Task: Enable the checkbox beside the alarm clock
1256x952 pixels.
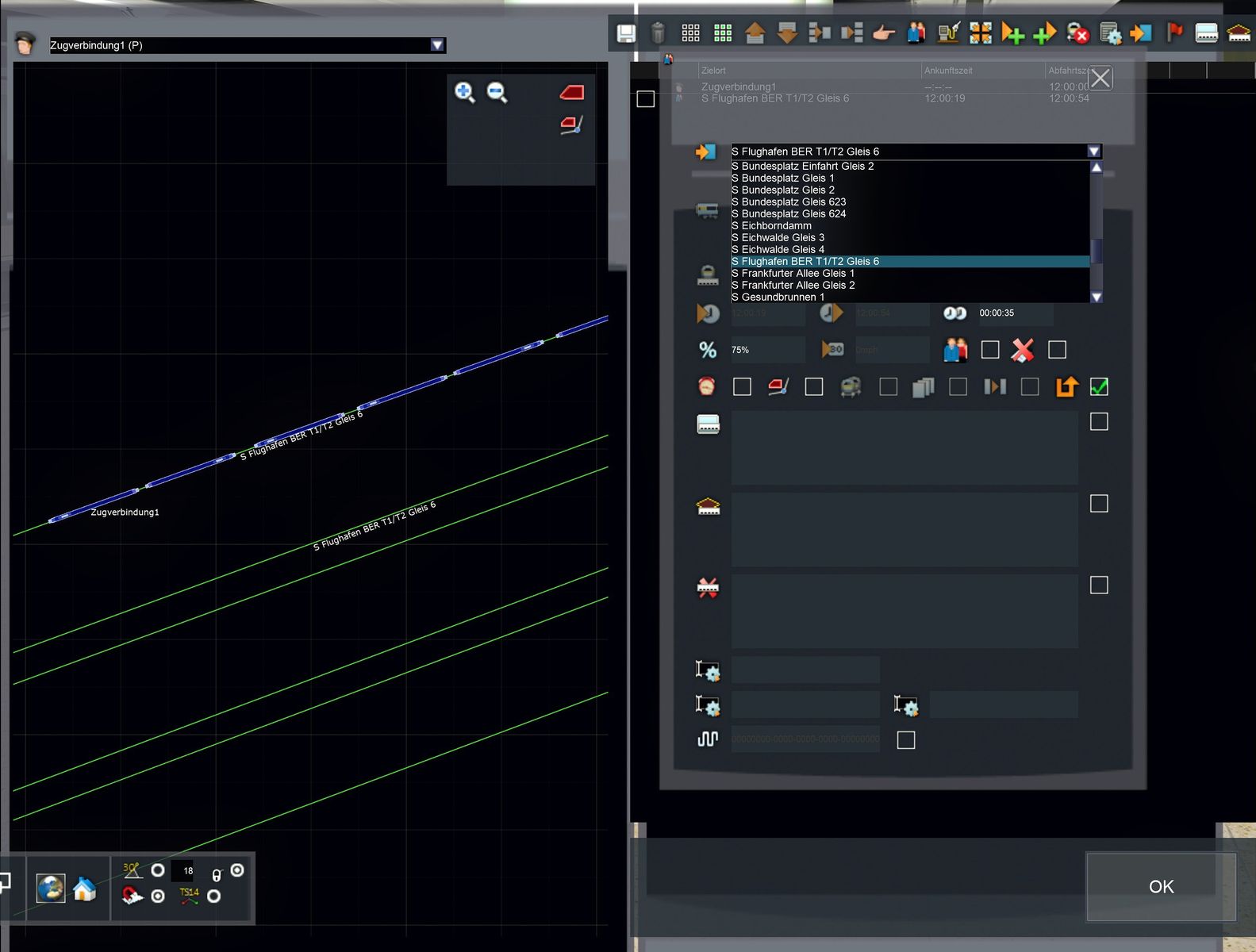Action: coord(742,386)
